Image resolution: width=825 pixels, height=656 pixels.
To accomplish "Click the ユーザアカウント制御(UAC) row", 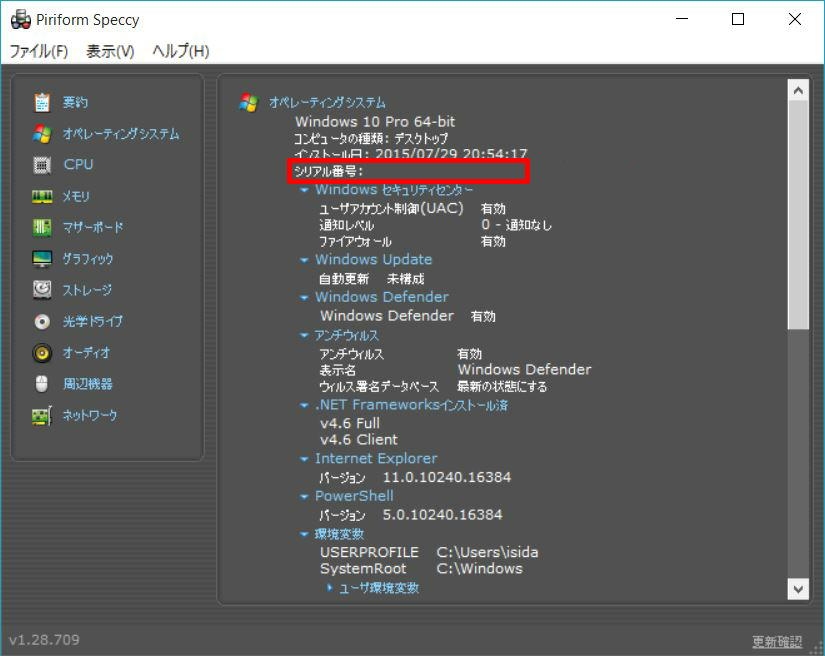I will (x=412, y=208).
